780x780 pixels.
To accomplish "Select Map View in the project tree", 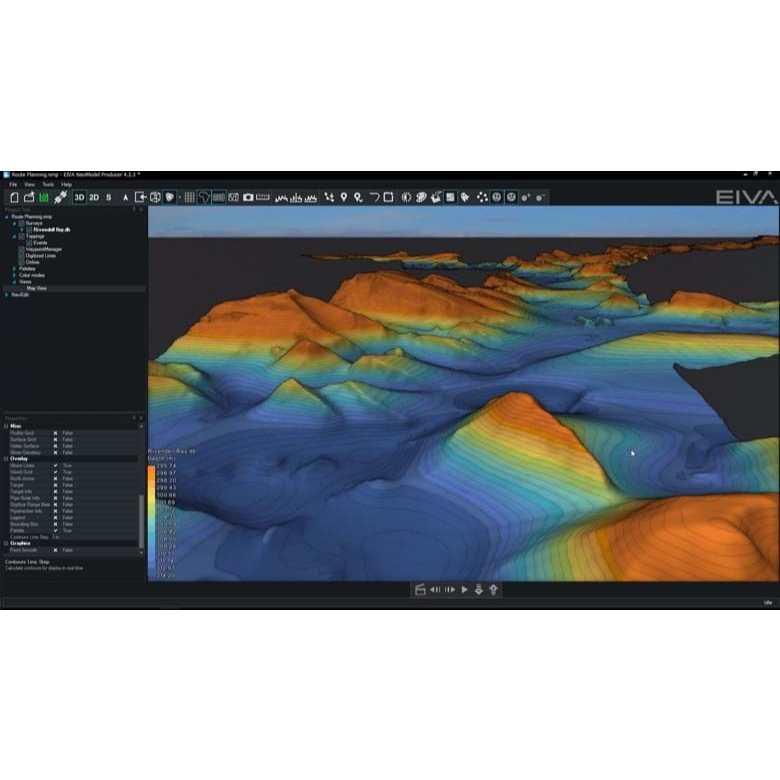I will tap(37, 288).
